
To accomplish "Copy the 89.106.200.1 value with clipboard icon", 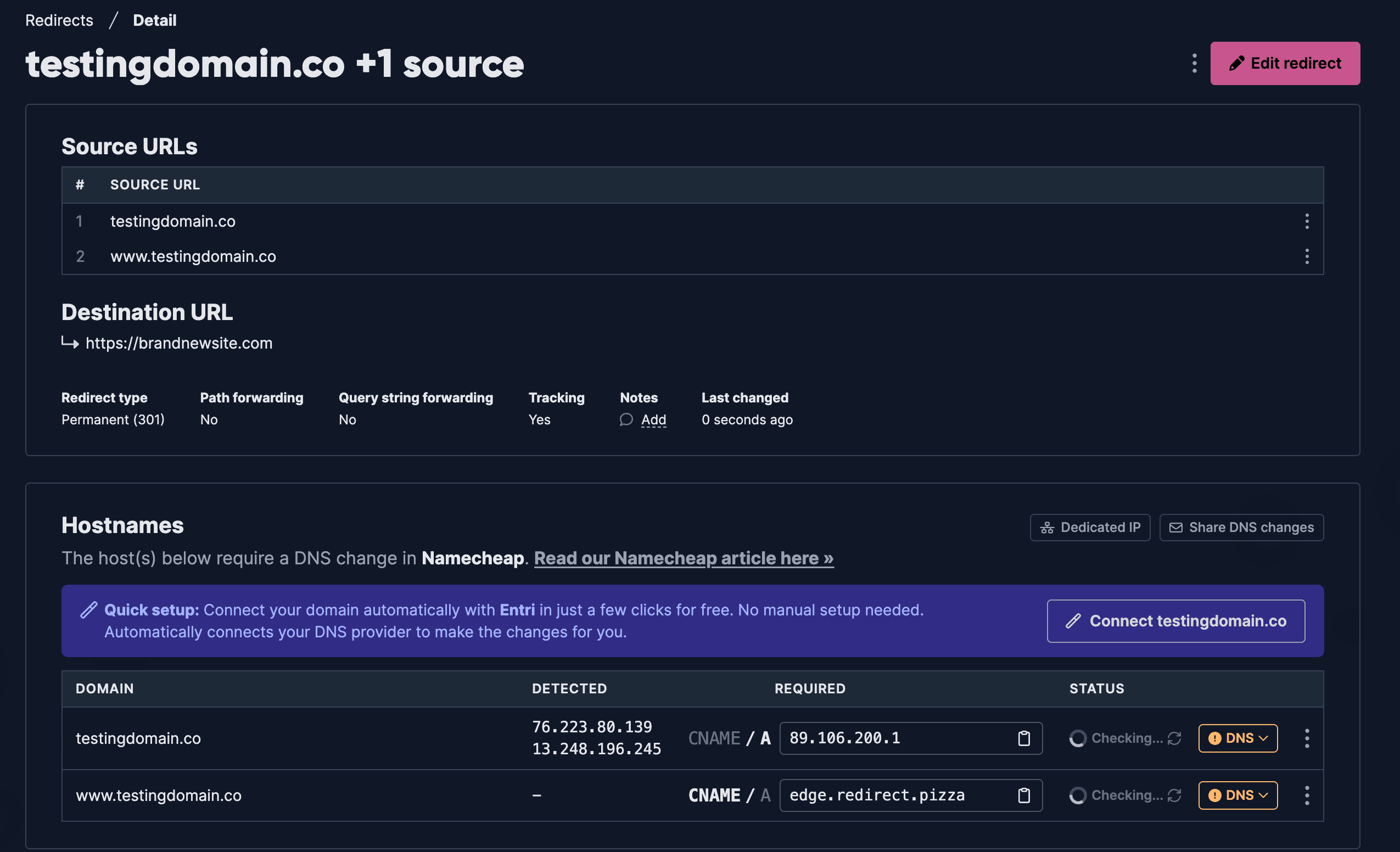I will click(1024, 738).
